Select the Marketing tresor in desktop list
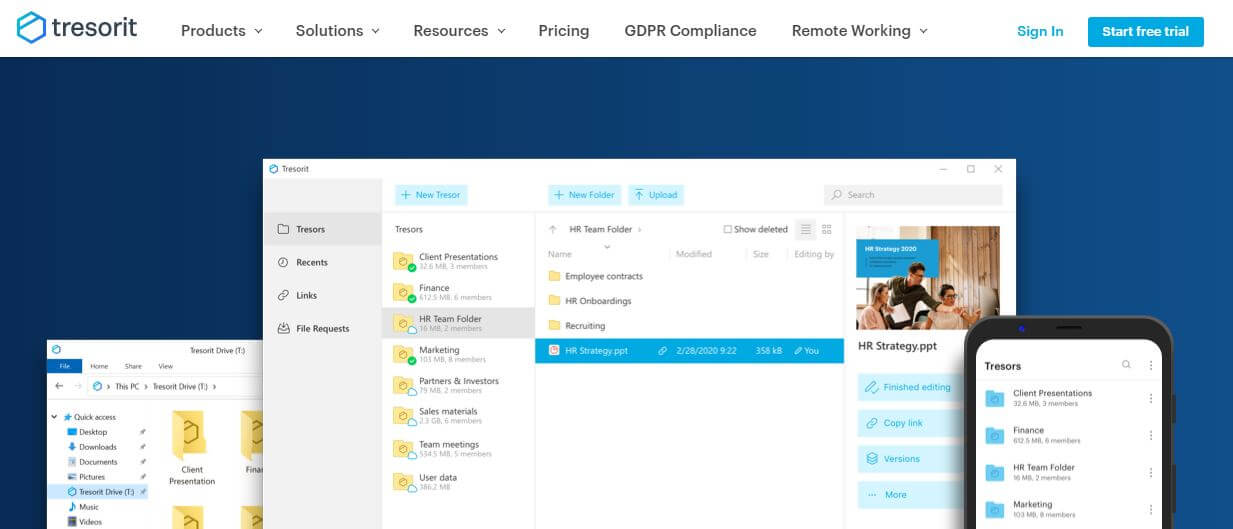The image size is (1233, 529). pos(459,354)
